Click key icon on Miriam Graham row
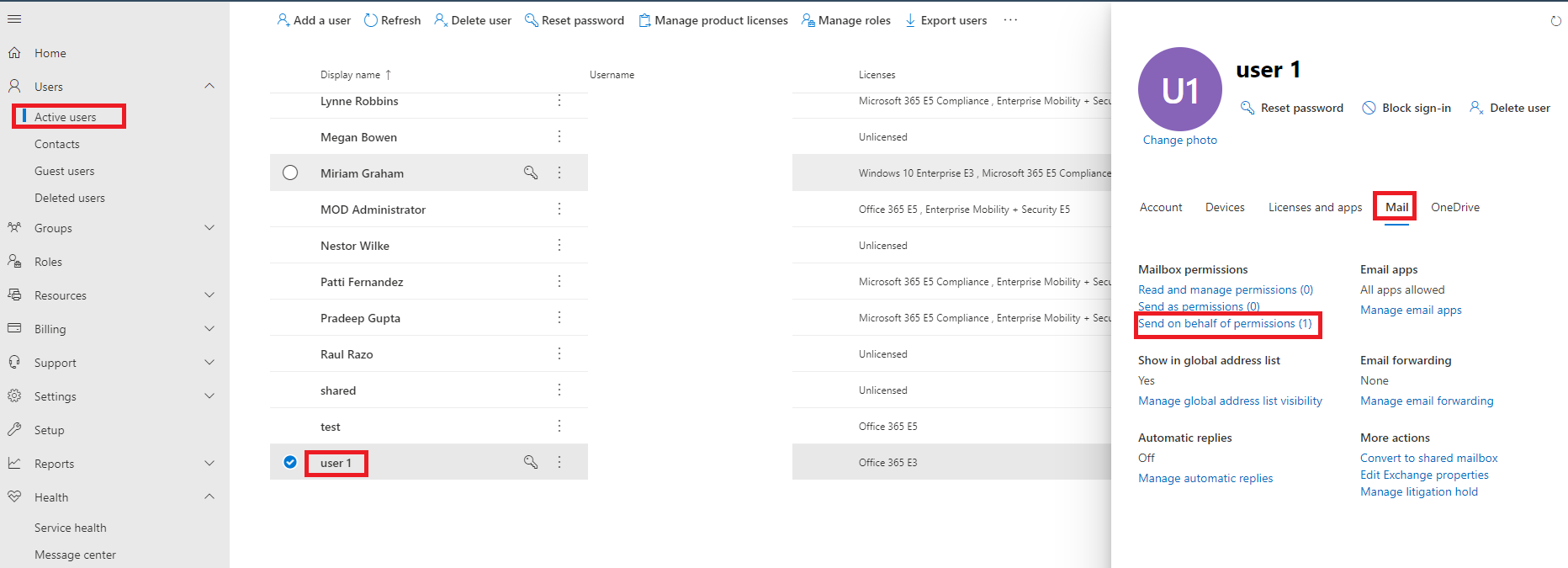 point(531,173)
